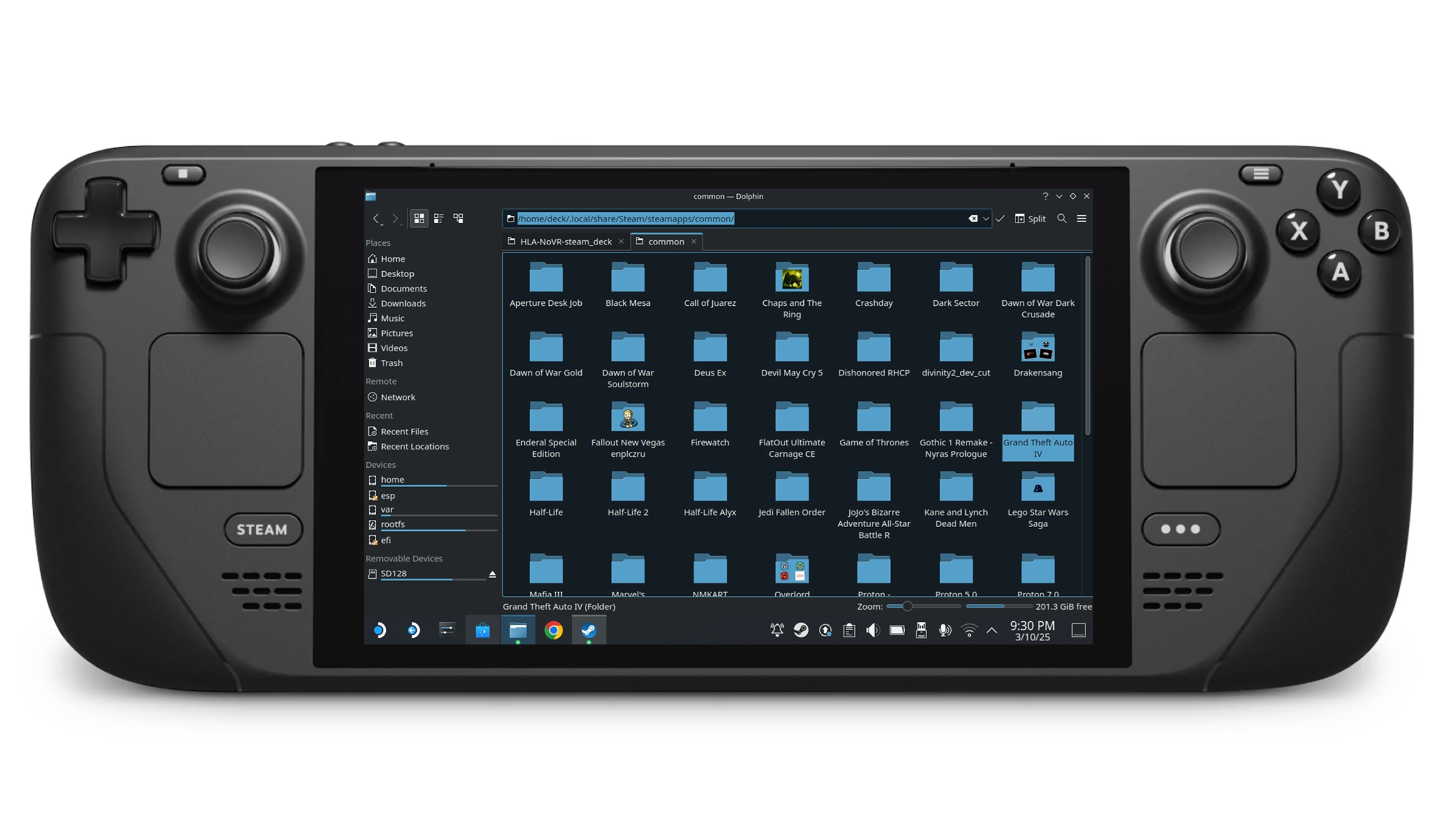This screenshot has width=1456, height=819.
Task: Select the Fallout New Vegas enplczru folder
Action: [628, 431]
